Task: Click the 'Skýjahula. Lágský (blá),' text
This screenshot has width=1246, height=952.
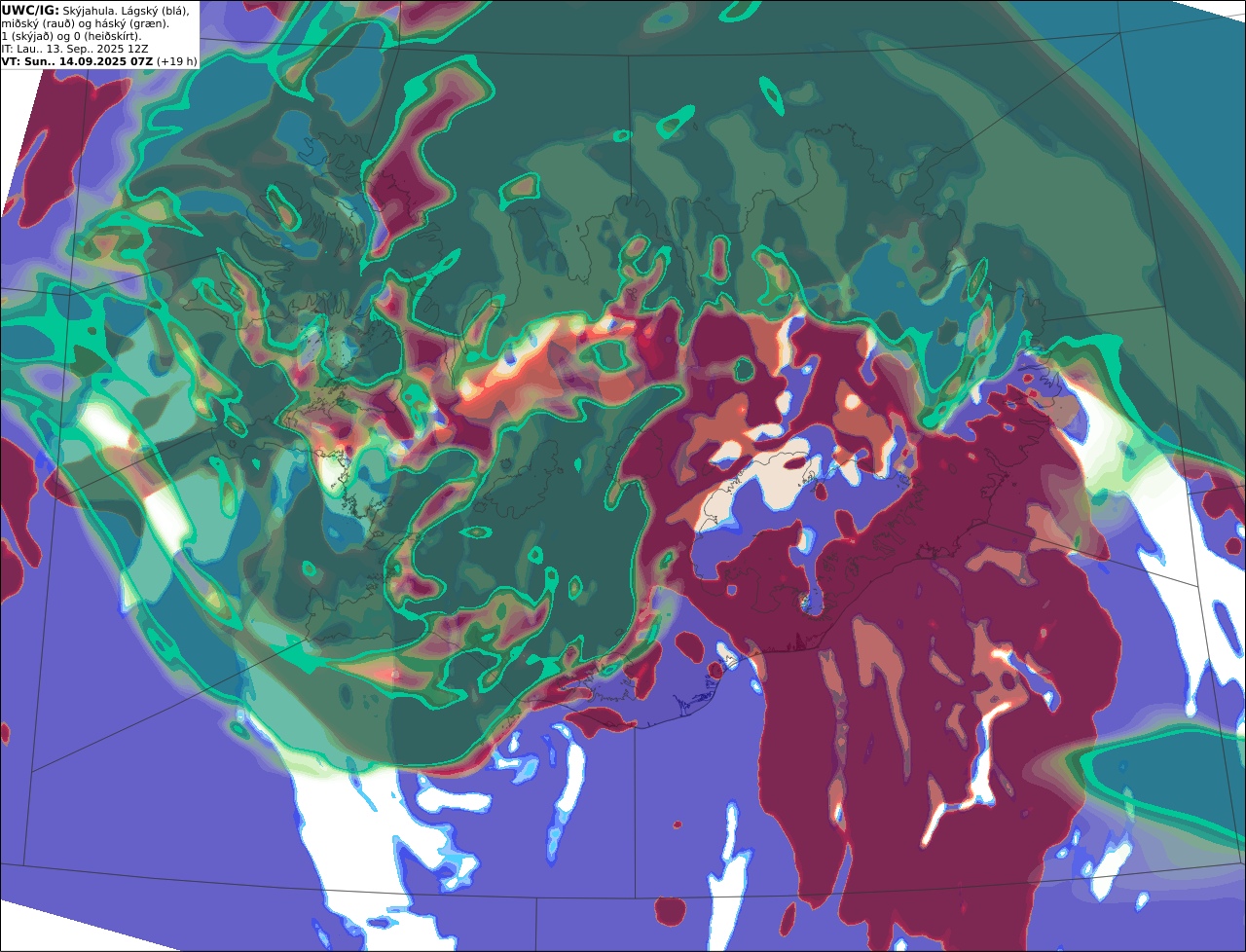Action: [x=127, y=11]
